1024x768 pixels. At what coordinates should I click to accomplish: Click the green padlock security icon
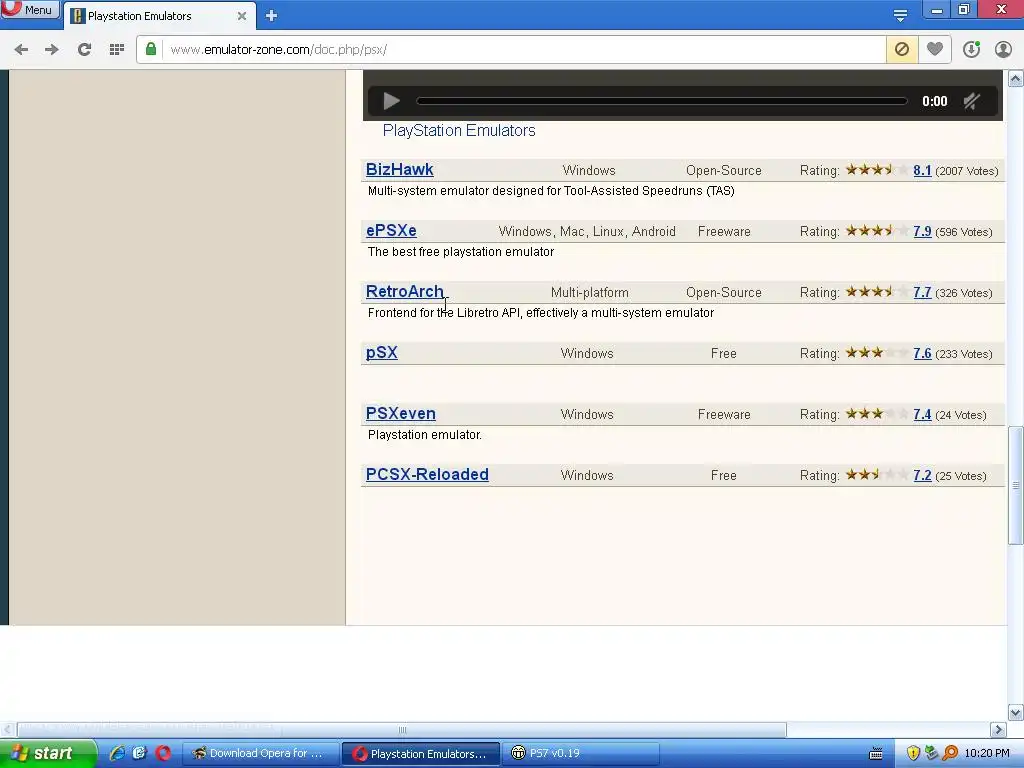point(151,50)
